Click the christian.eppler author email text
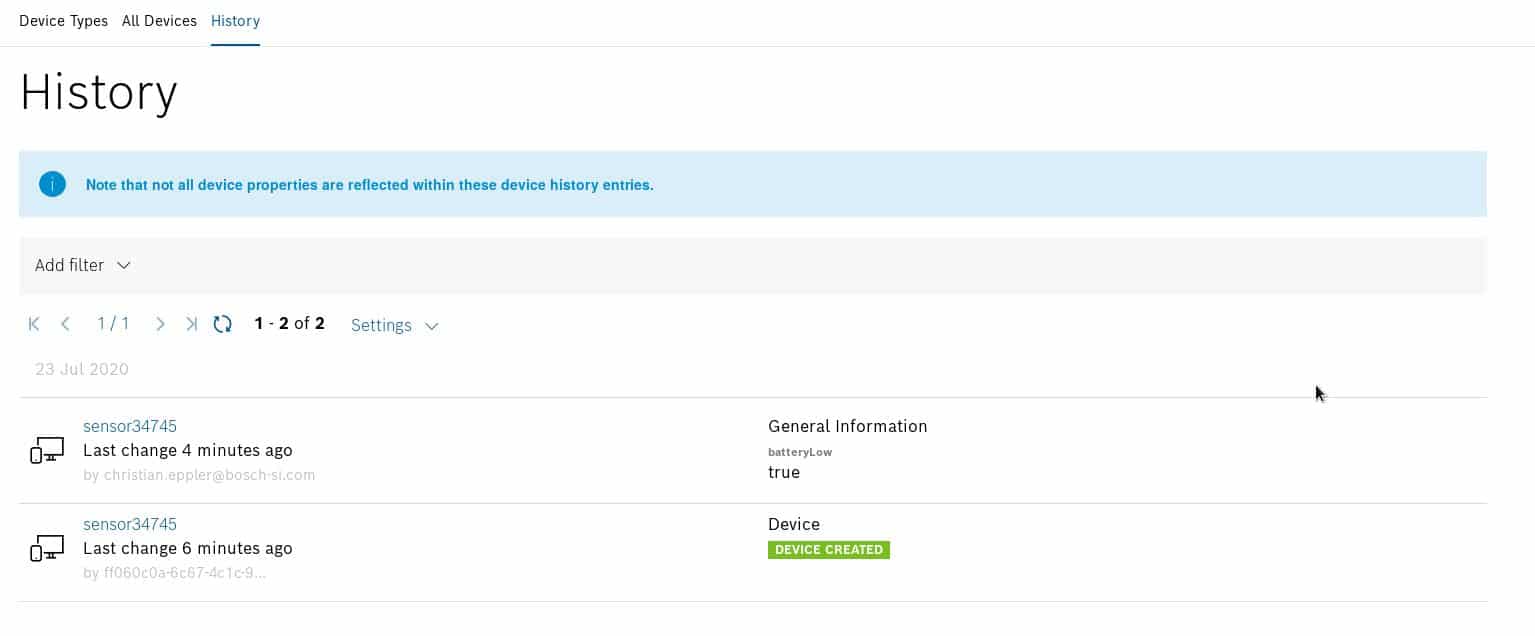This screenshot has height=636, width=1535. point(199,475)
